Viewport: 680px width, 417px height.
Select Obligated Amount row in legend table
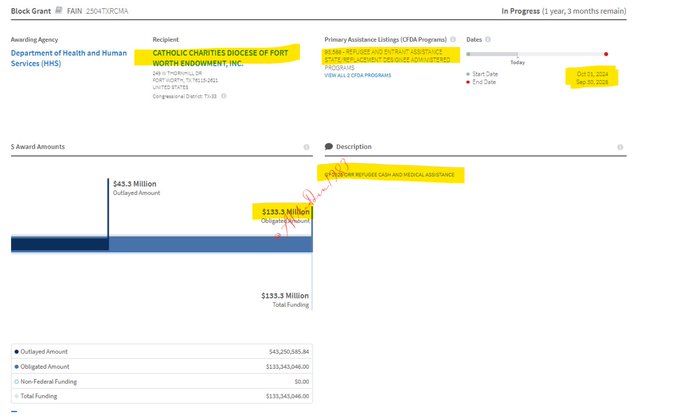(160, 366)
